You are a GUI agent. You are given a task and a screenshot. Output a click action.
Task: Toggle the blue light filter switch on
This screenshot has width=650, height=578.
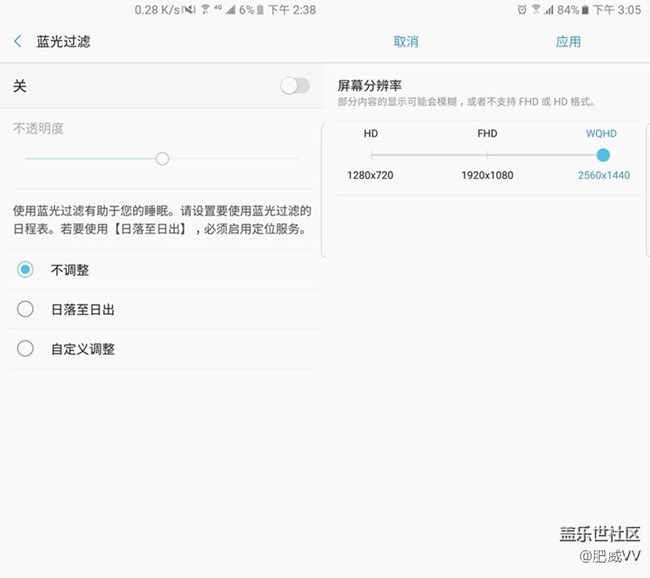click(294, 86)
